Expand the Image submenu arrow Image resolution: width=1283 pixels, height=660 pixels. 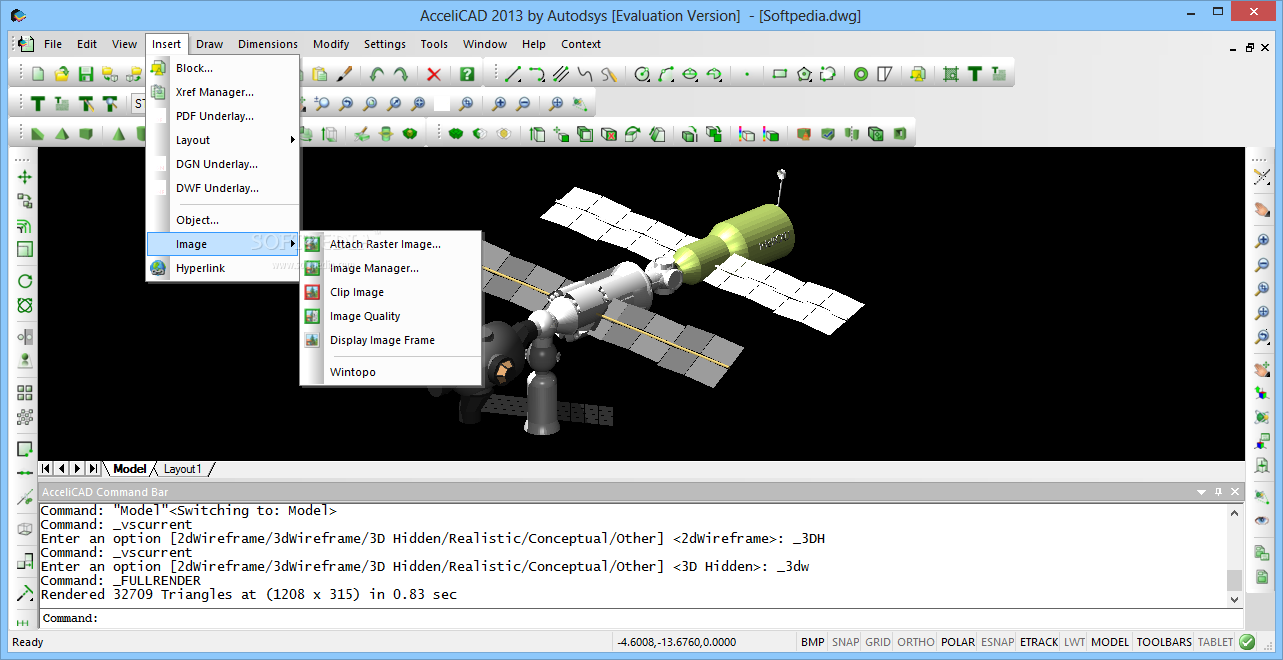292,244
